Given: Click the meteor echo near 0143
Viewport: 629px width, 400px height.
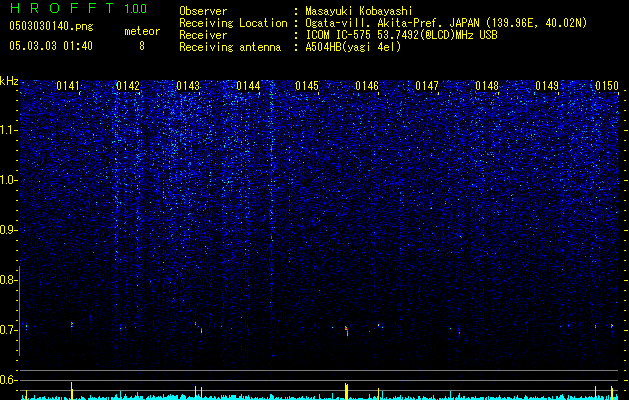Looking at the screenshot, I should [195, 323].
